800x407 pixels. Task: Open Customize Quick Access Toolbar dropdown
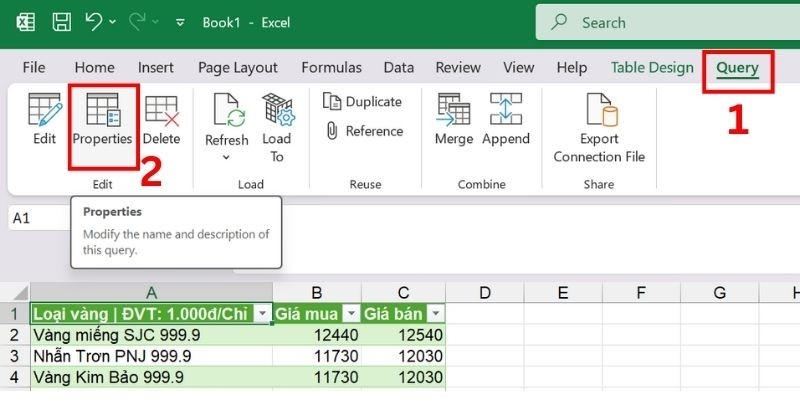pos(180,22)
